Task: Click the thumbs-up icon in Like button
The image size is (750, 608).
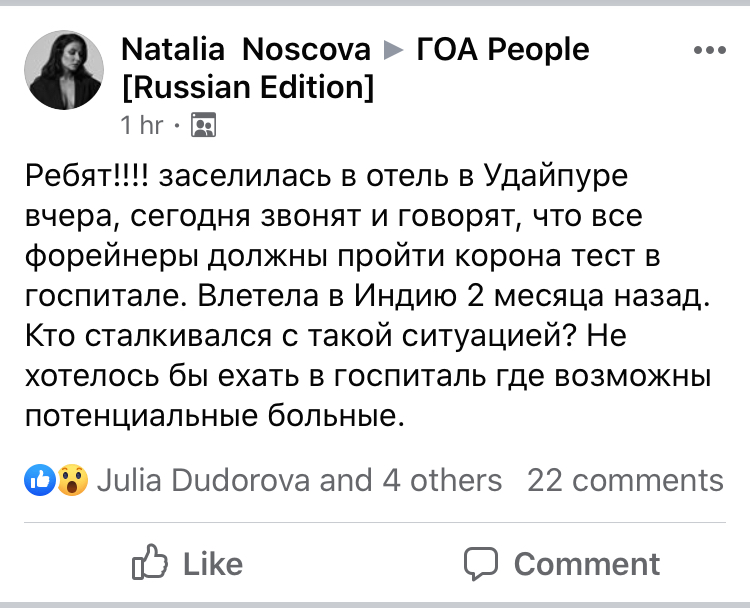Action: 148,563
